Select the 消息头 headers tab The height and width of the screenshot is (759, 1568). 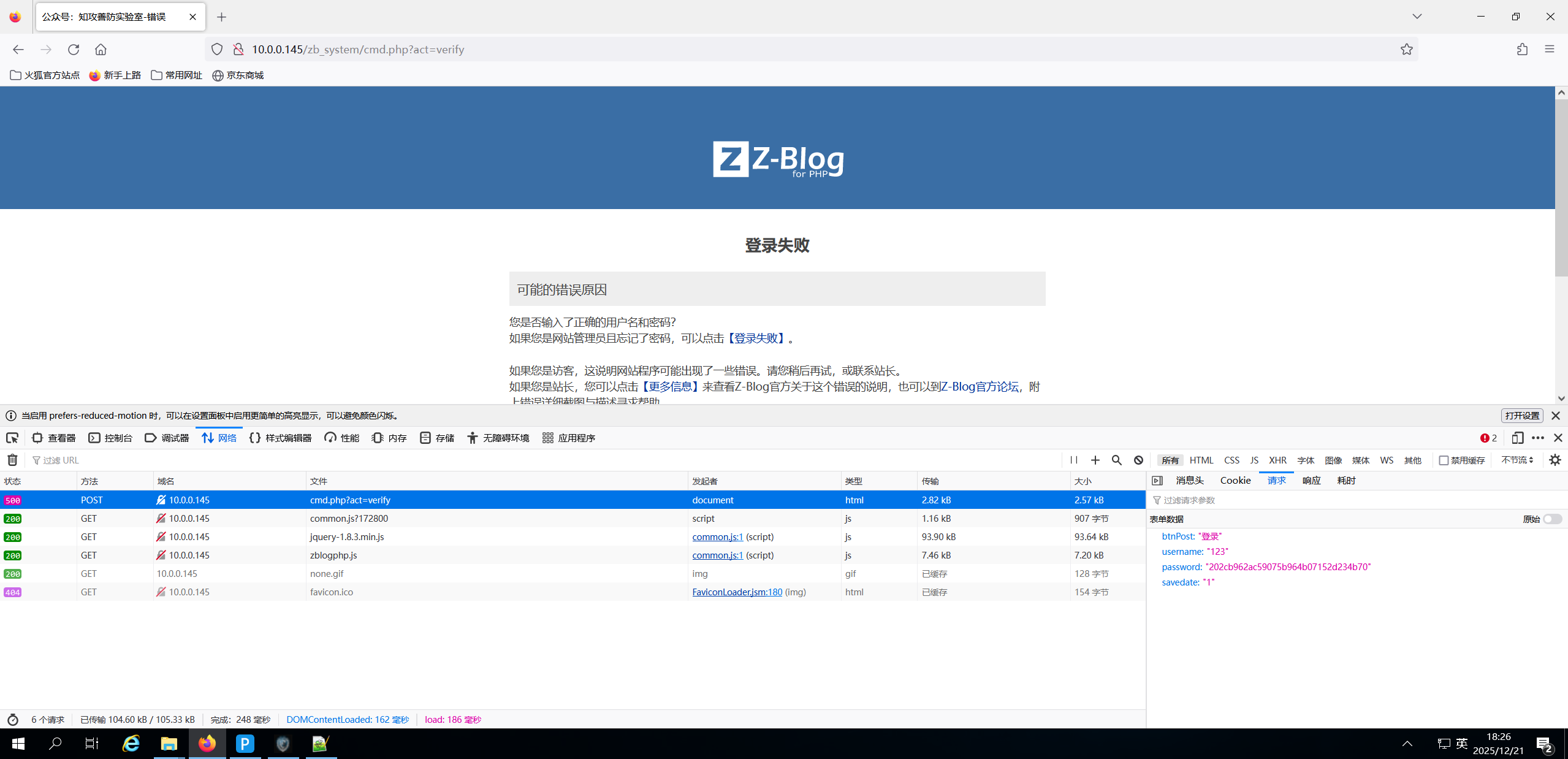click(x=1190, y=481)
